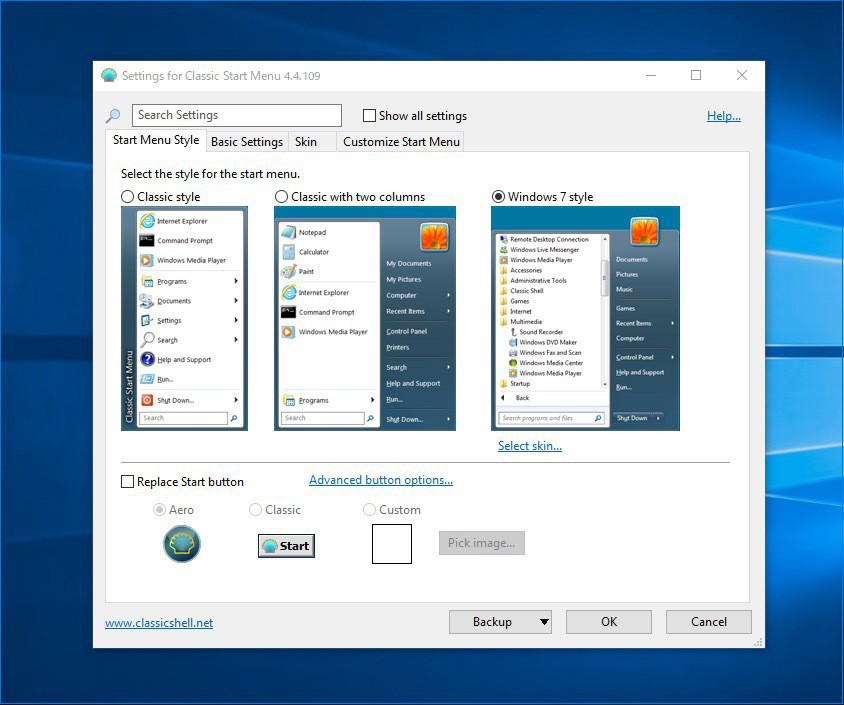The image size is (844, 705).
Task: Select the Classic style radio button
Action: click(128, 197)
